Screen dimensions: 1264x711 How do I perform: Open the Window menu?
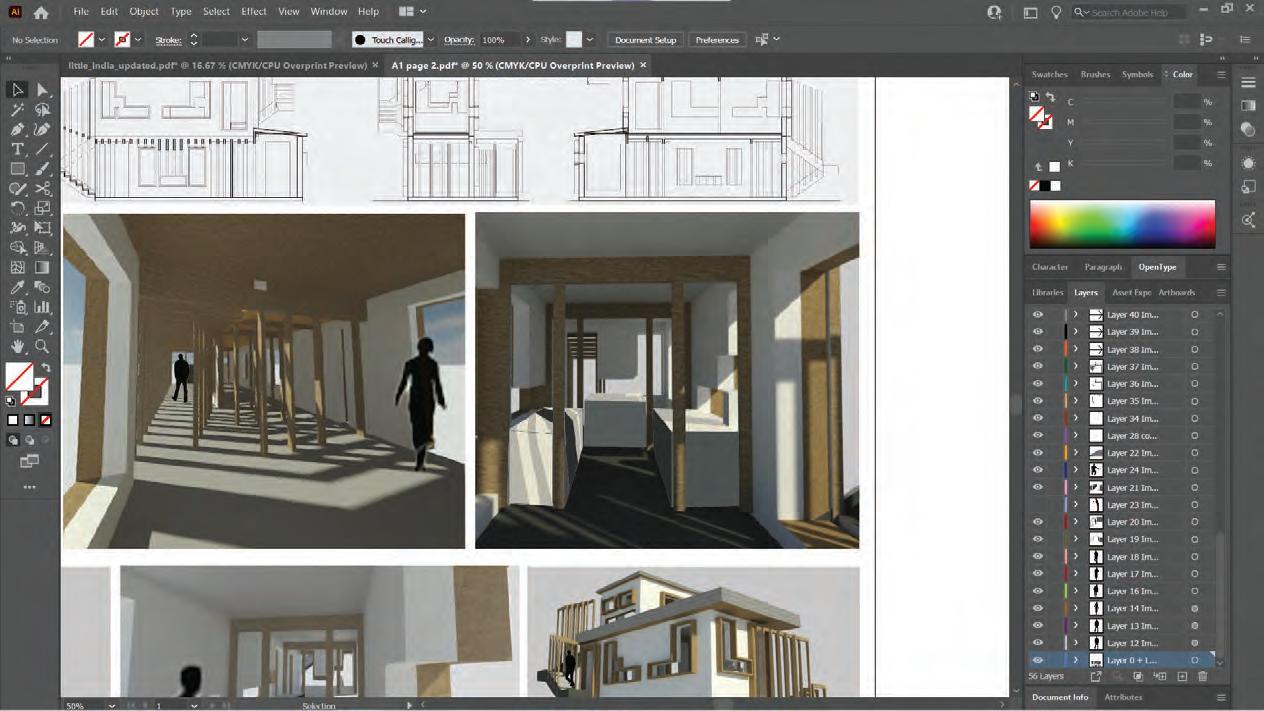coord(328,12)
